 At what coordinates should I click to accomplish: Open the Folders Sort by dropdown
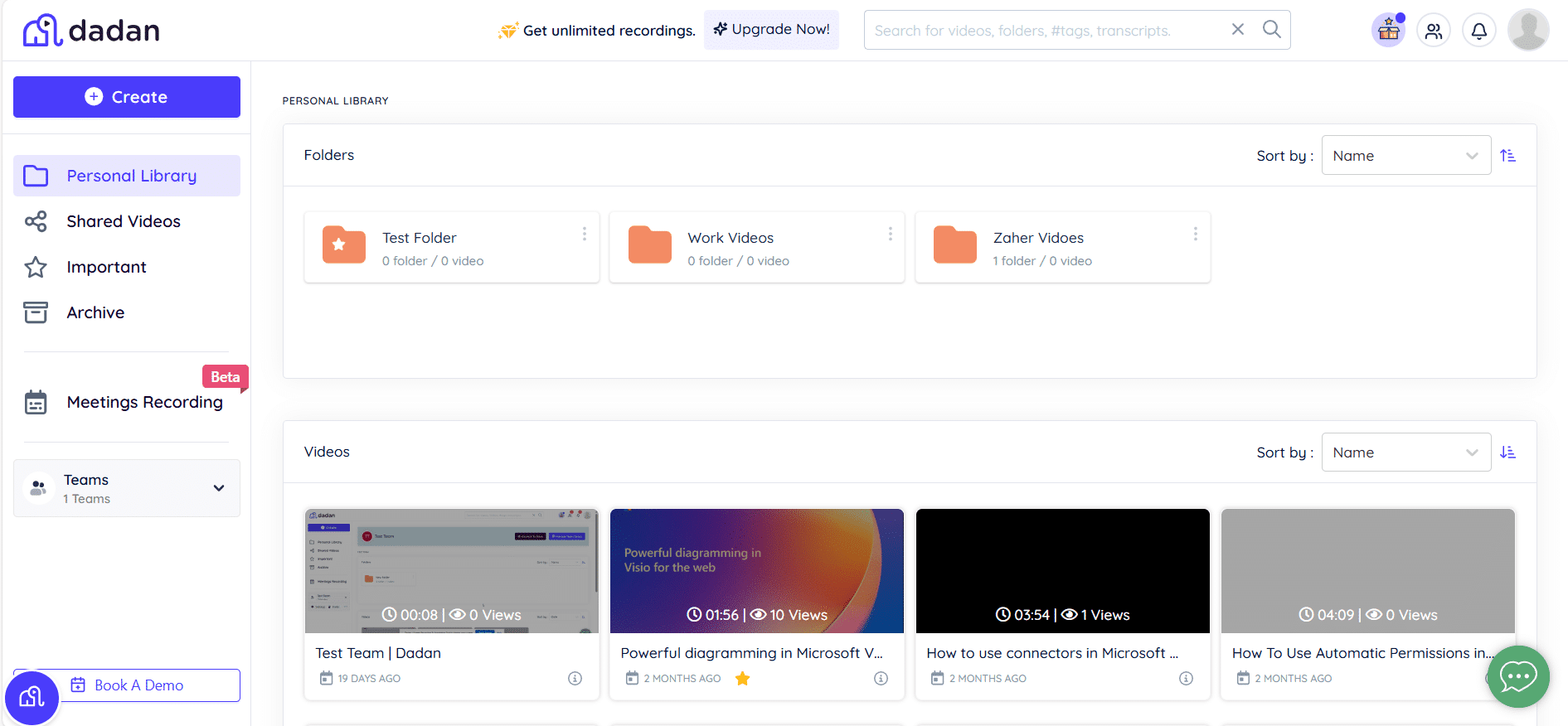click(1405, 155)
